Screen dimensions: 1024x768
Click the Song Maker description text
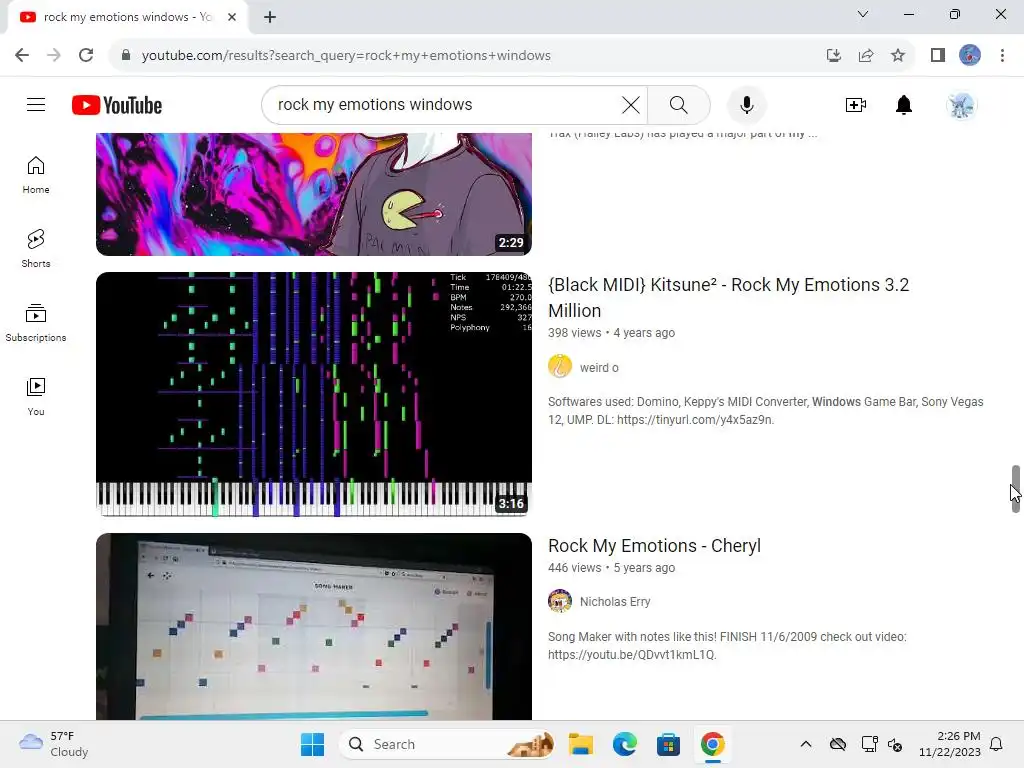727,645
